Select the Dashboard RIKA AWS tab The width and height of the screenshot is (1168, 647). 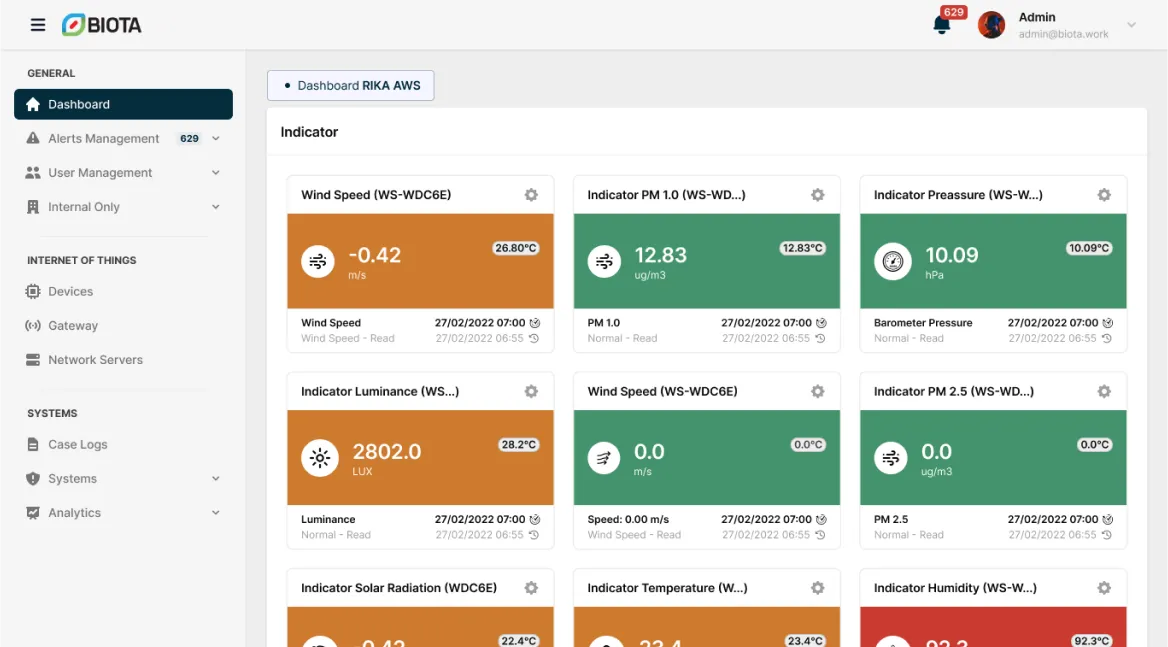351,86
